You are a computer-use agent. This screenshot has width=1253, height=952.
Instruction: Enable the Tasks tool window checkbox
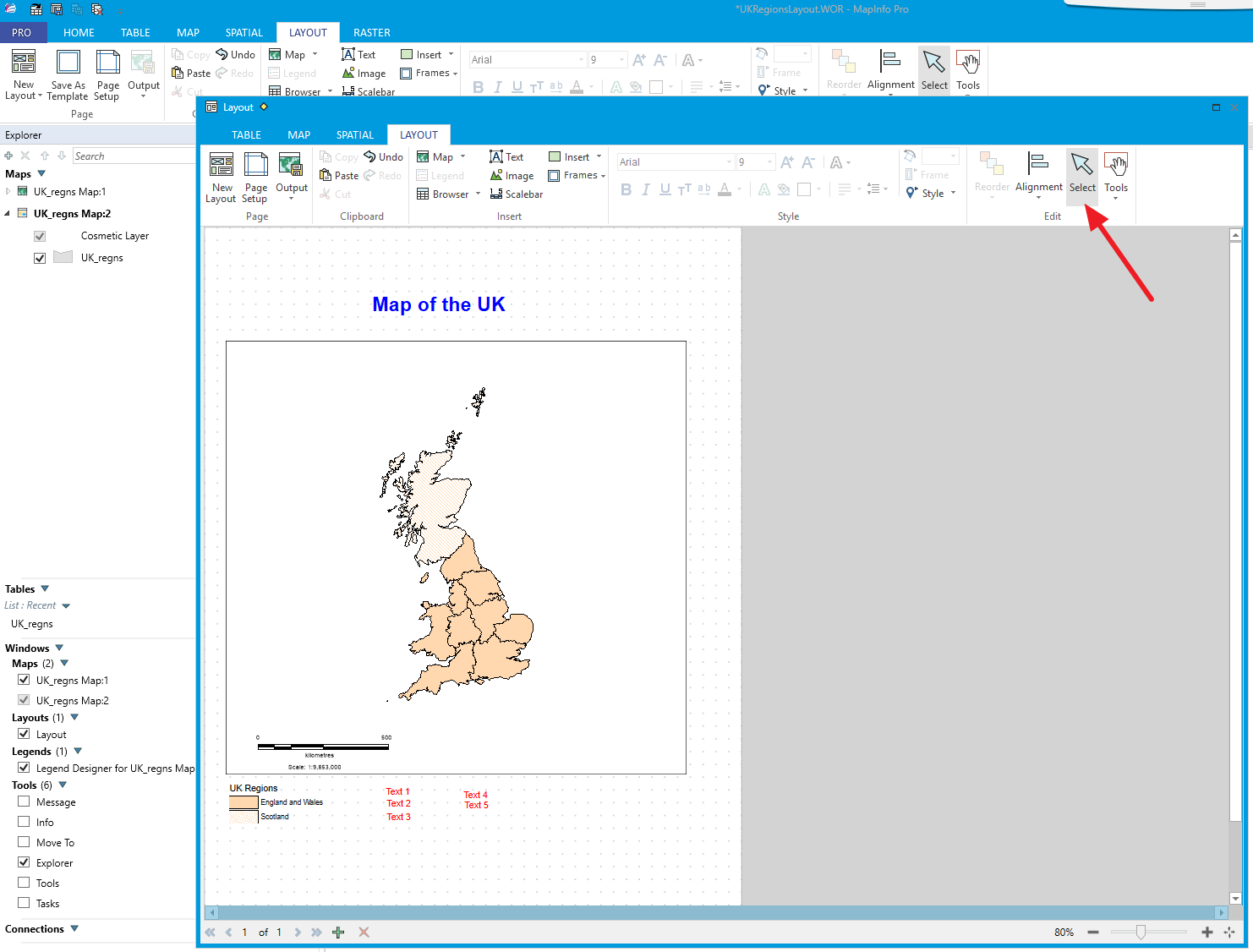[24, 903]
